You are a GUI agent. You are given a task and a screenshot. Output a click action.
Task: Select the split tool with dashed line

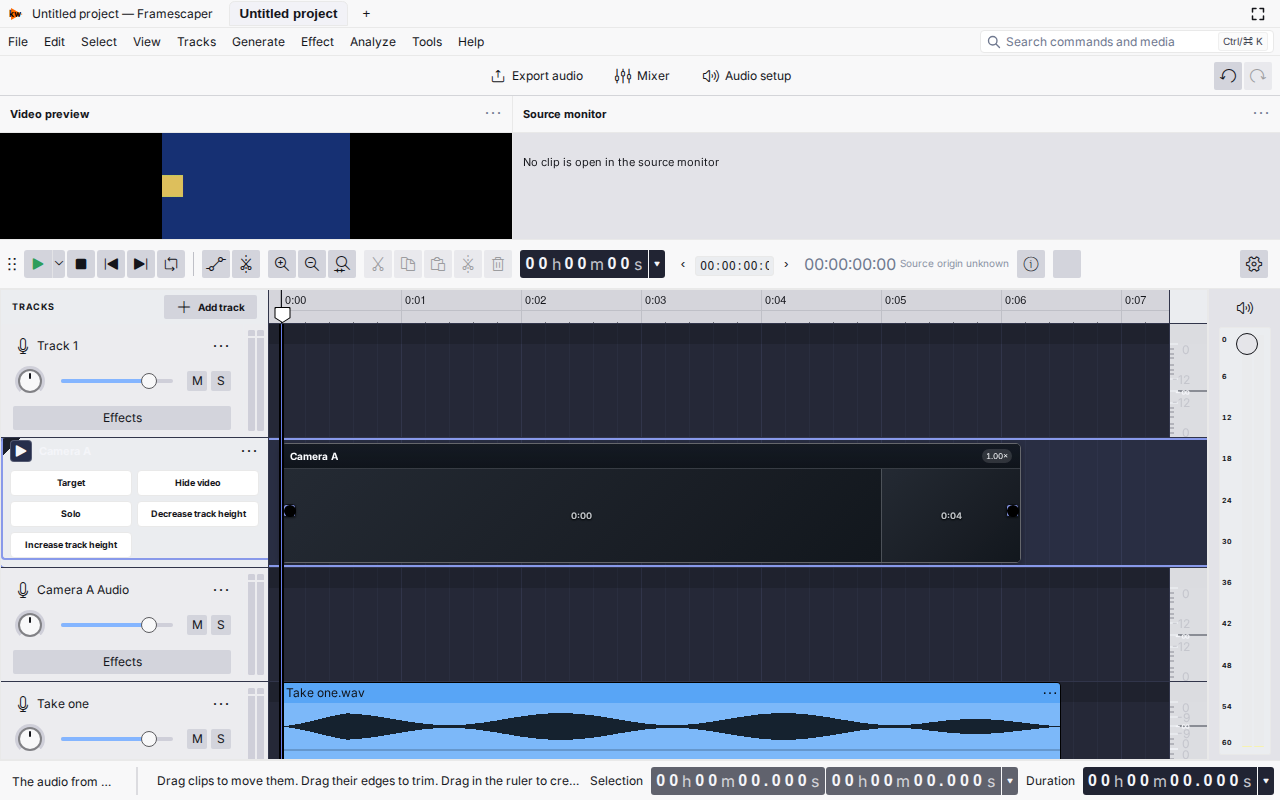[245, 264]
